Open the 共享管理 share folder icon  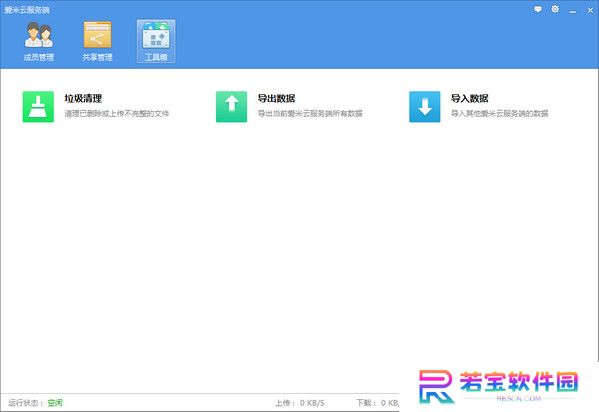pyautogui.click(x=97, y=35)
